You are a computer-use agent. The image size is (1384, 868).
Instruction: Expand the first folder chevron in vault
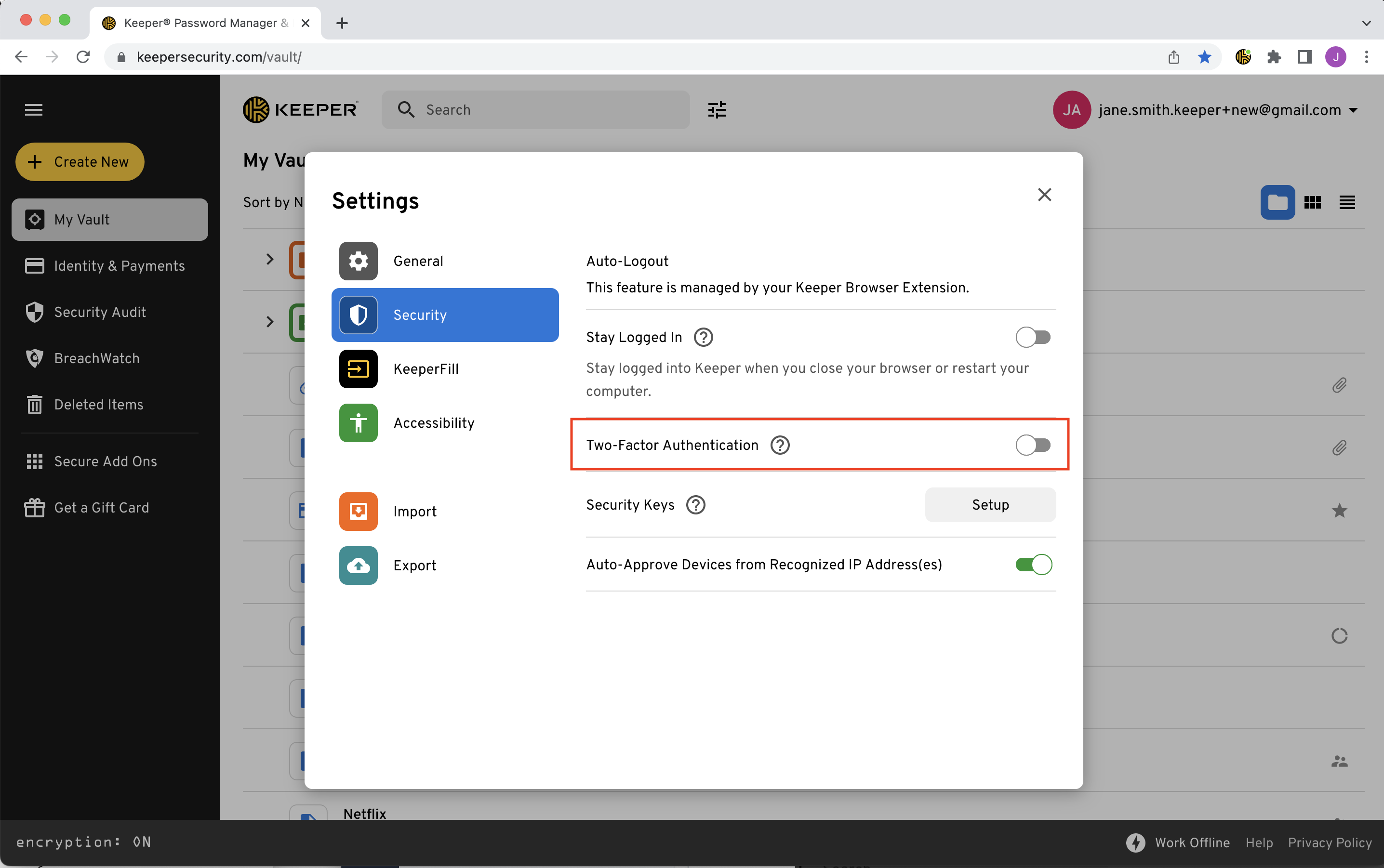click(x=269, y=260)
